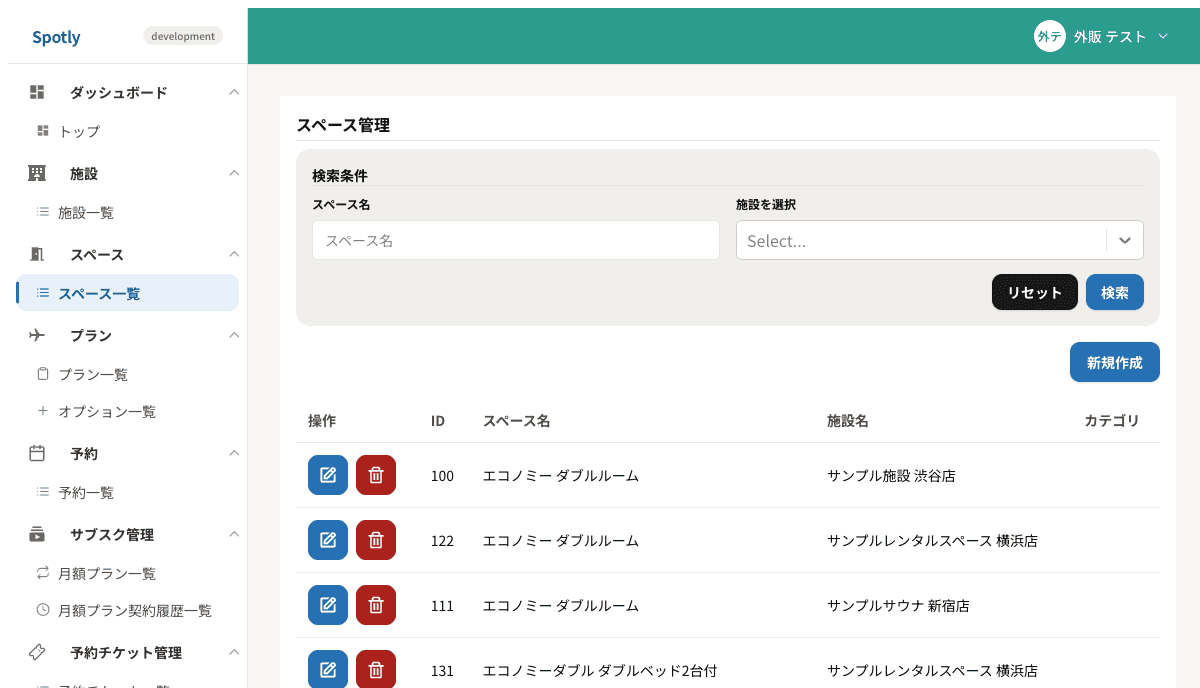Click the 検索 button
The height and width of the screenshot is (688, 1200).
[x=1115, y=292]
